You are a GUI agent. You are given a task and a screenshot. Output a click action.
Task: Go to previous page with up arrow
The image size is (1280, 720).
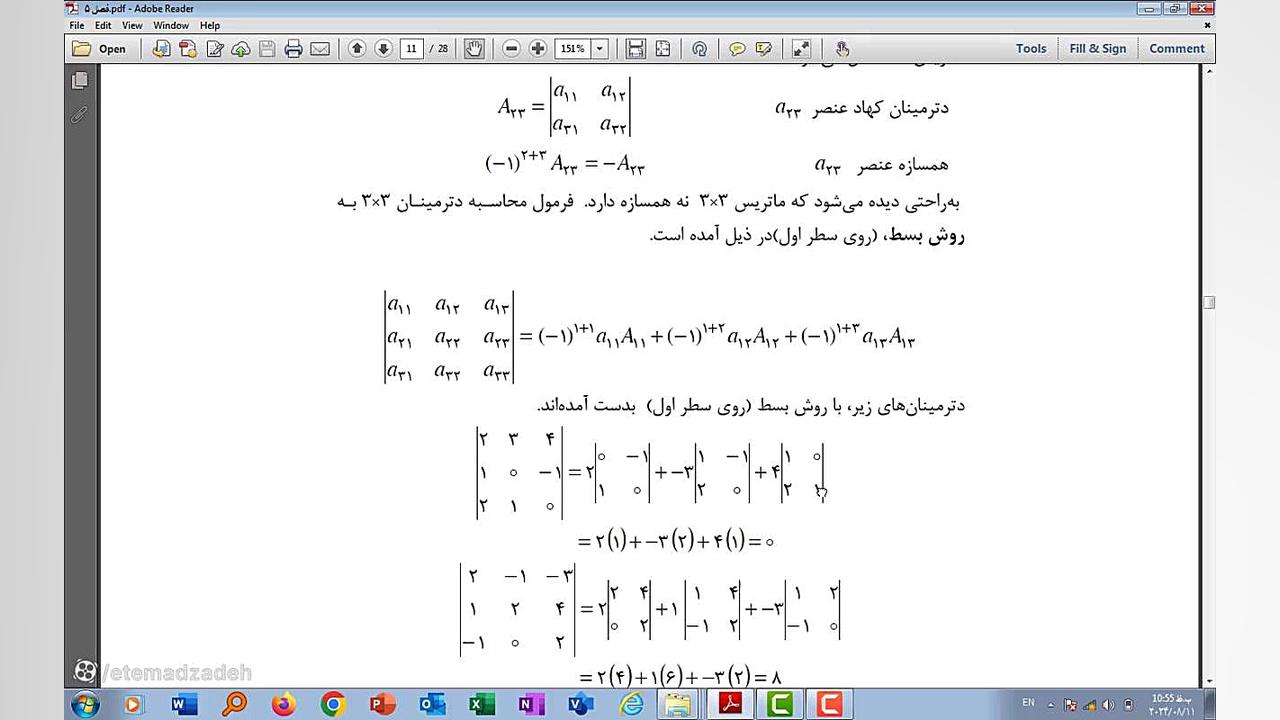point(357,48)
